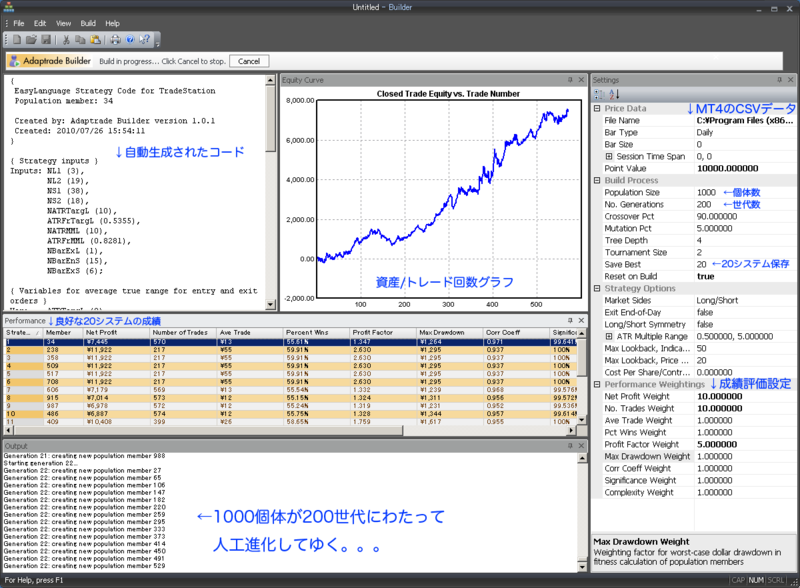Click the Save floppy disk icon

[x=46, y=39]
